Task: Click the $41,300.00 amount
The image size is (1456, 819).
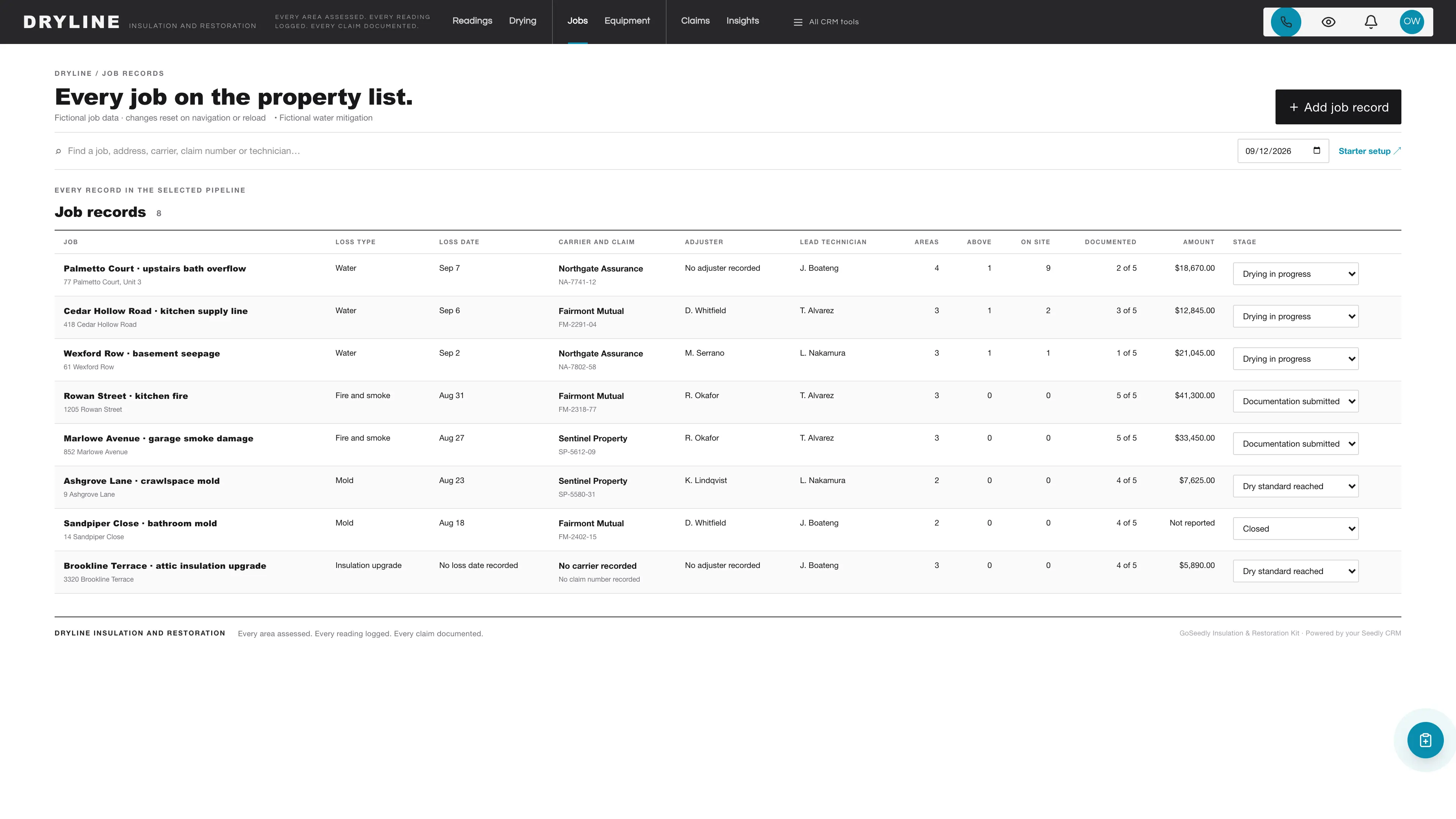Action: (1194, 395)
